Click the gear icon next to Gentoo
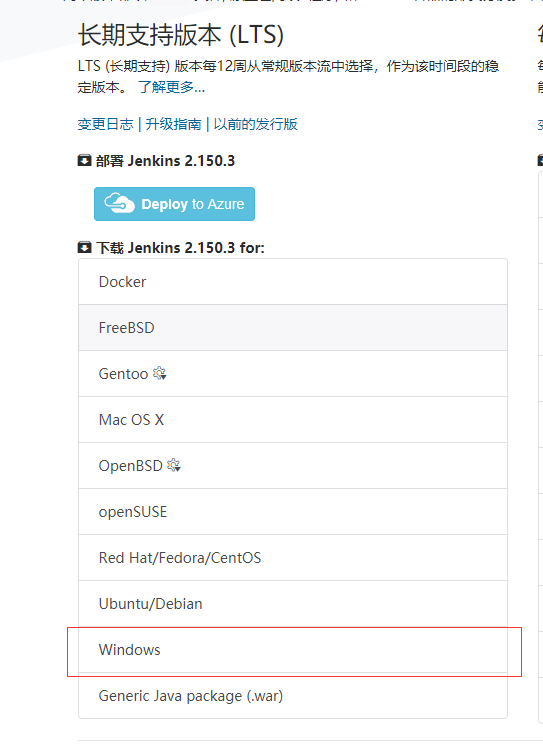 pyautogui.click(x=160, y=373)
